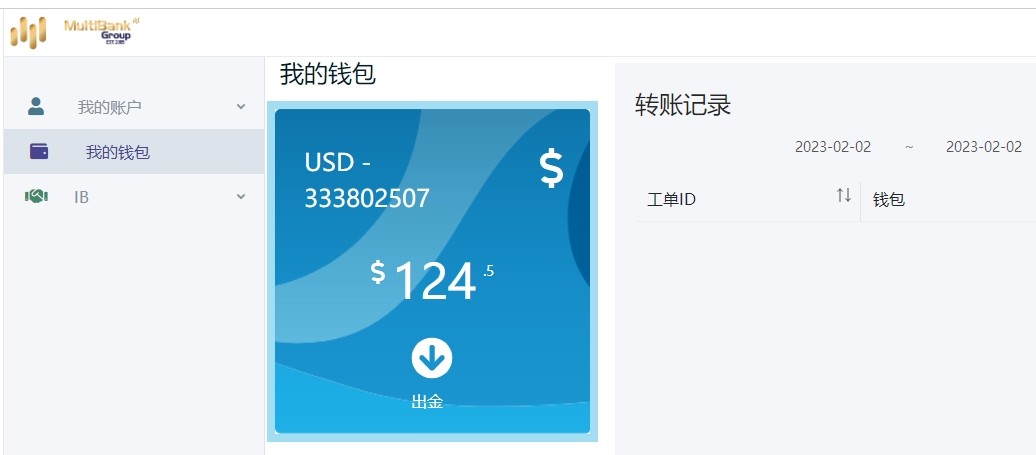Click the 钱包 column header

tap(889, 199)
